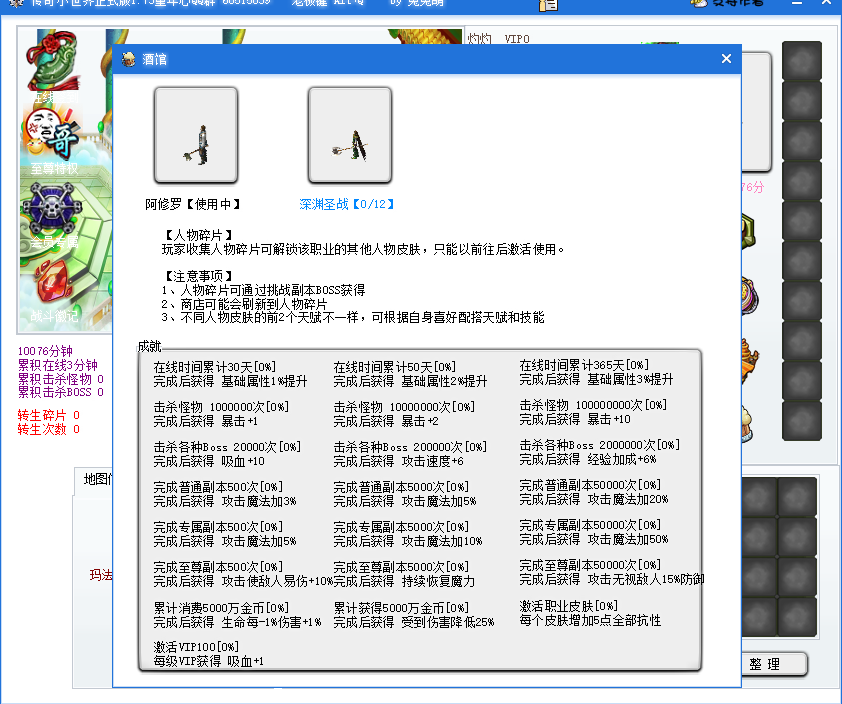Click the notepad icon in top title bar

[x=548, y=4]
